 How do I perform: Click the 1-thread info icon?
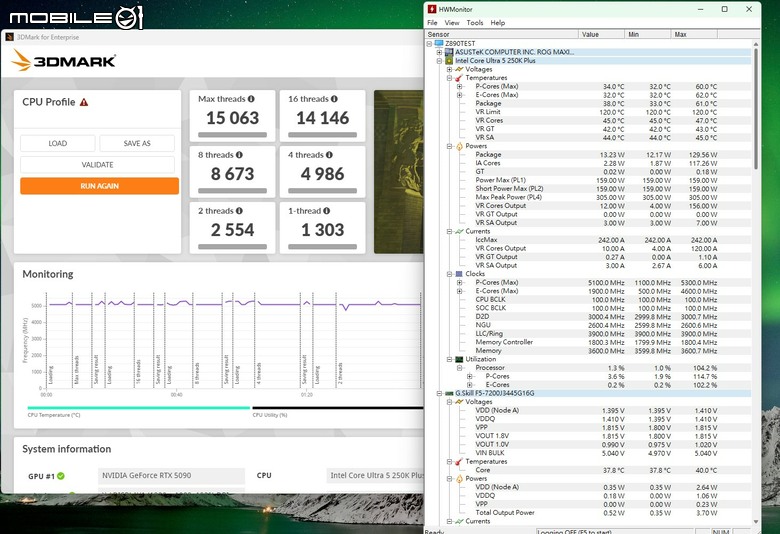pos(326,211)
